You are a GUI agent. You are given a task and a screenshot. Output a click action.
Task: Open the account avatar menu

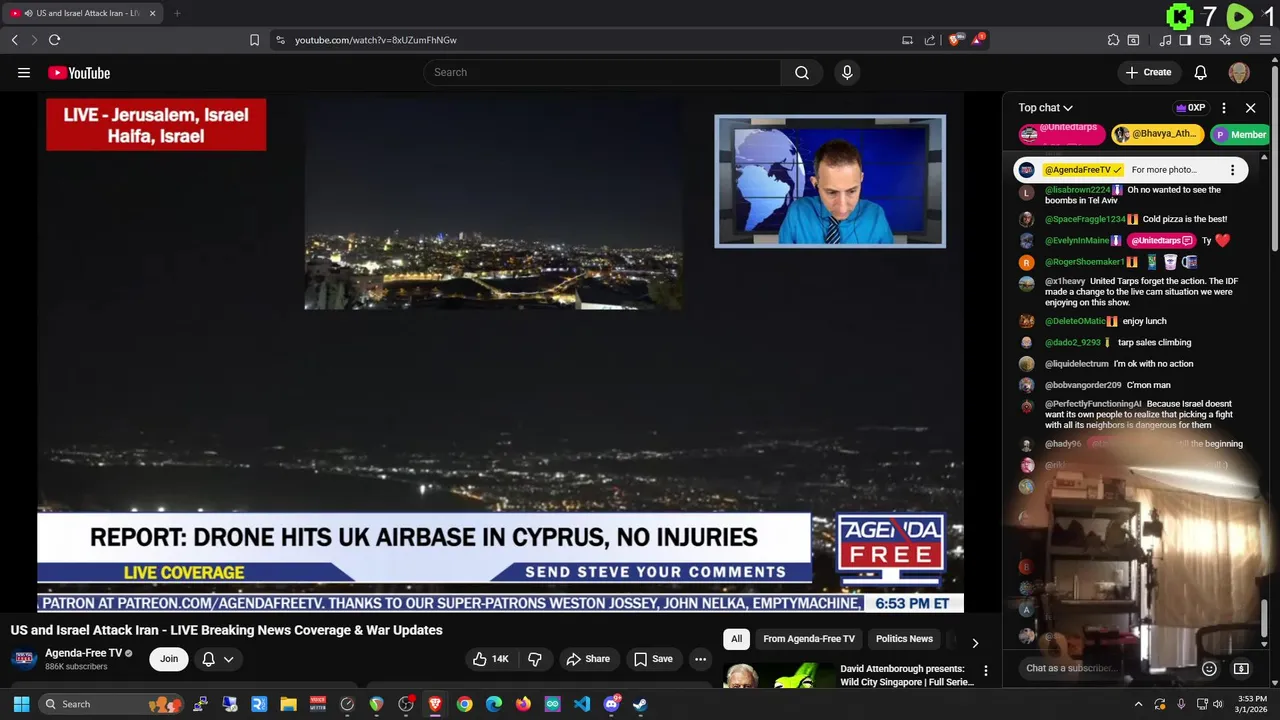tap(1239, 72)
